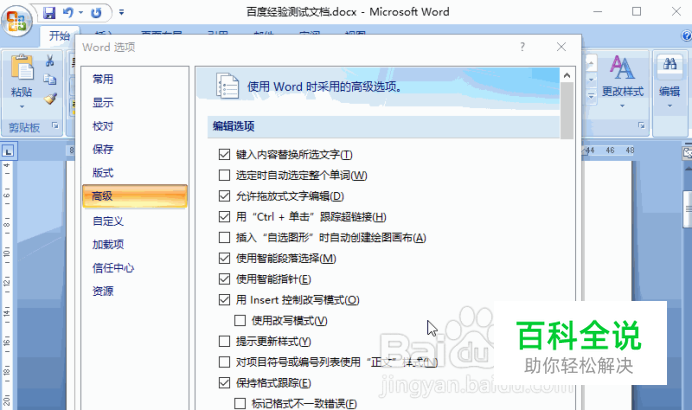
Task: Expand the Change Styles dropdown arrow
Action: pos(622,106)
